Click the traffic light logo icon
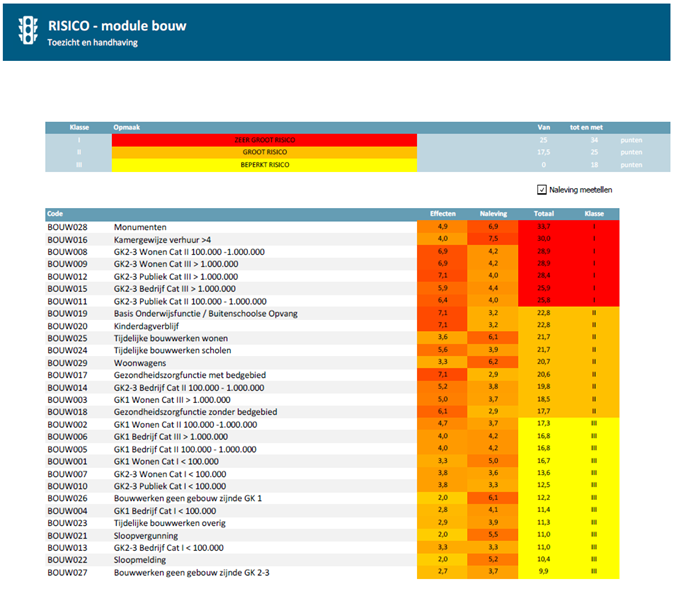Image resolution: width=674 pixels, height=613 pixels. tap(27, 31)
